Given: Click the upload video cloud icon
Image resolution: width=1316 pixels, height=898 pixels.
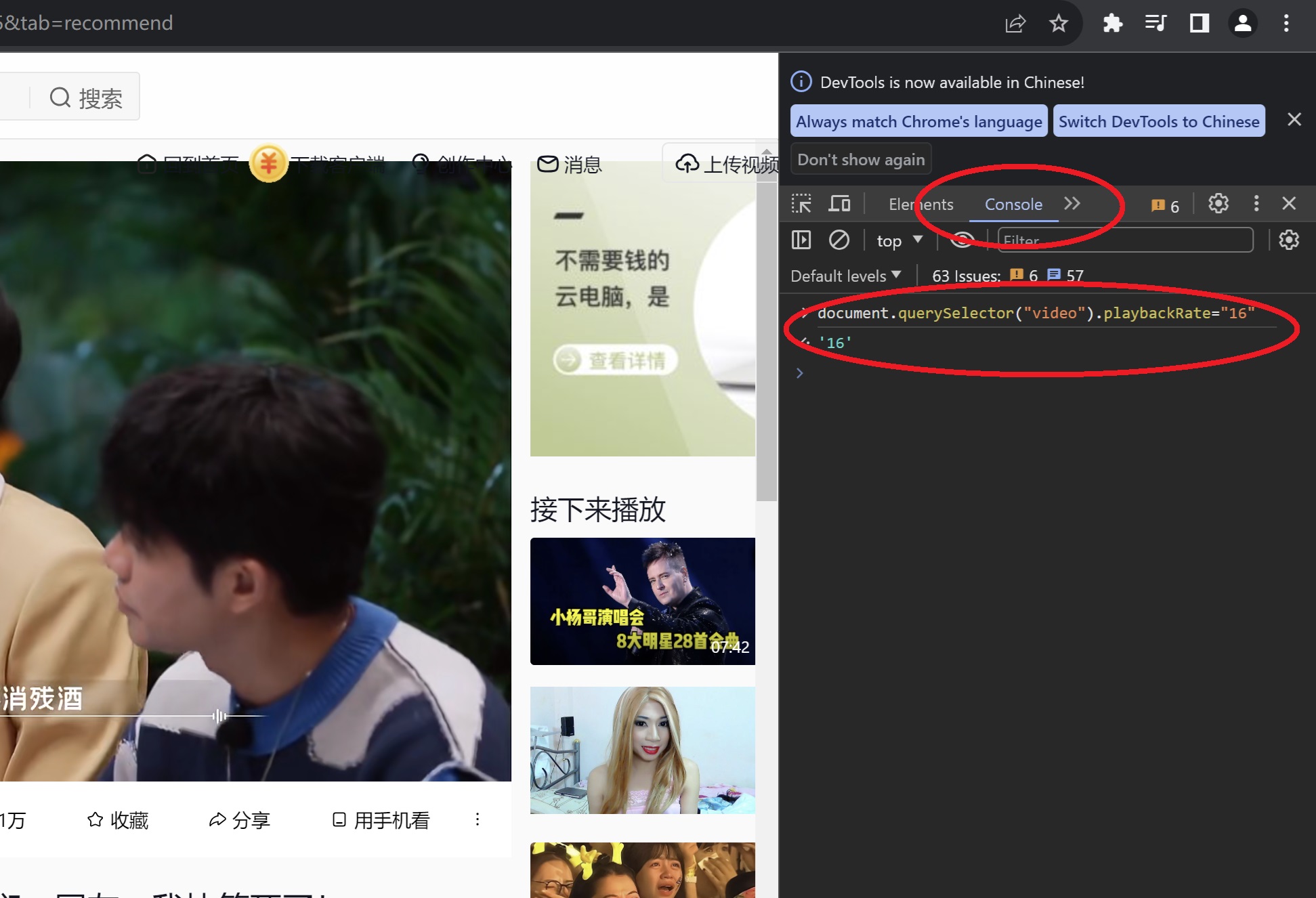Looking at the screenshot, I should 687,164.
